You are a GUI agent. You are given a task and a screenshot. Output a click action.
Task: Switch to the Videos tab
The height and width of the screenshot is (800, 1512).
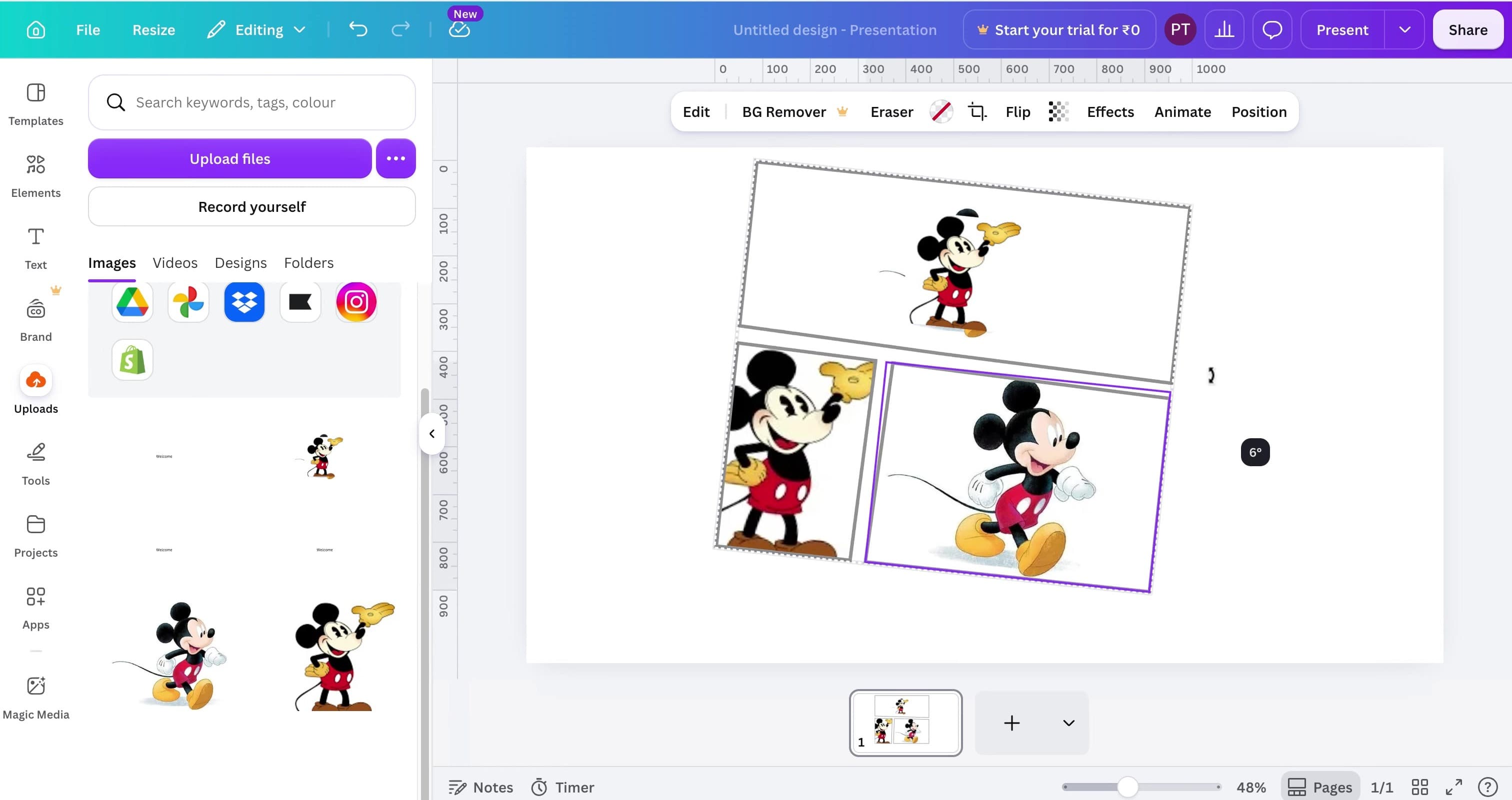pos(175,263)
